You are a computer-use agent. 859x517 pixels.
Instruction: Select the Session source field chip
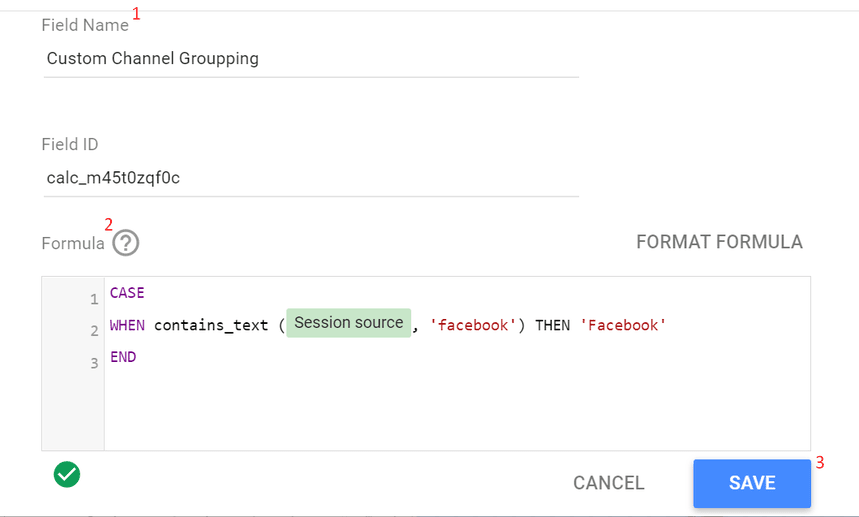click(349, 323)
